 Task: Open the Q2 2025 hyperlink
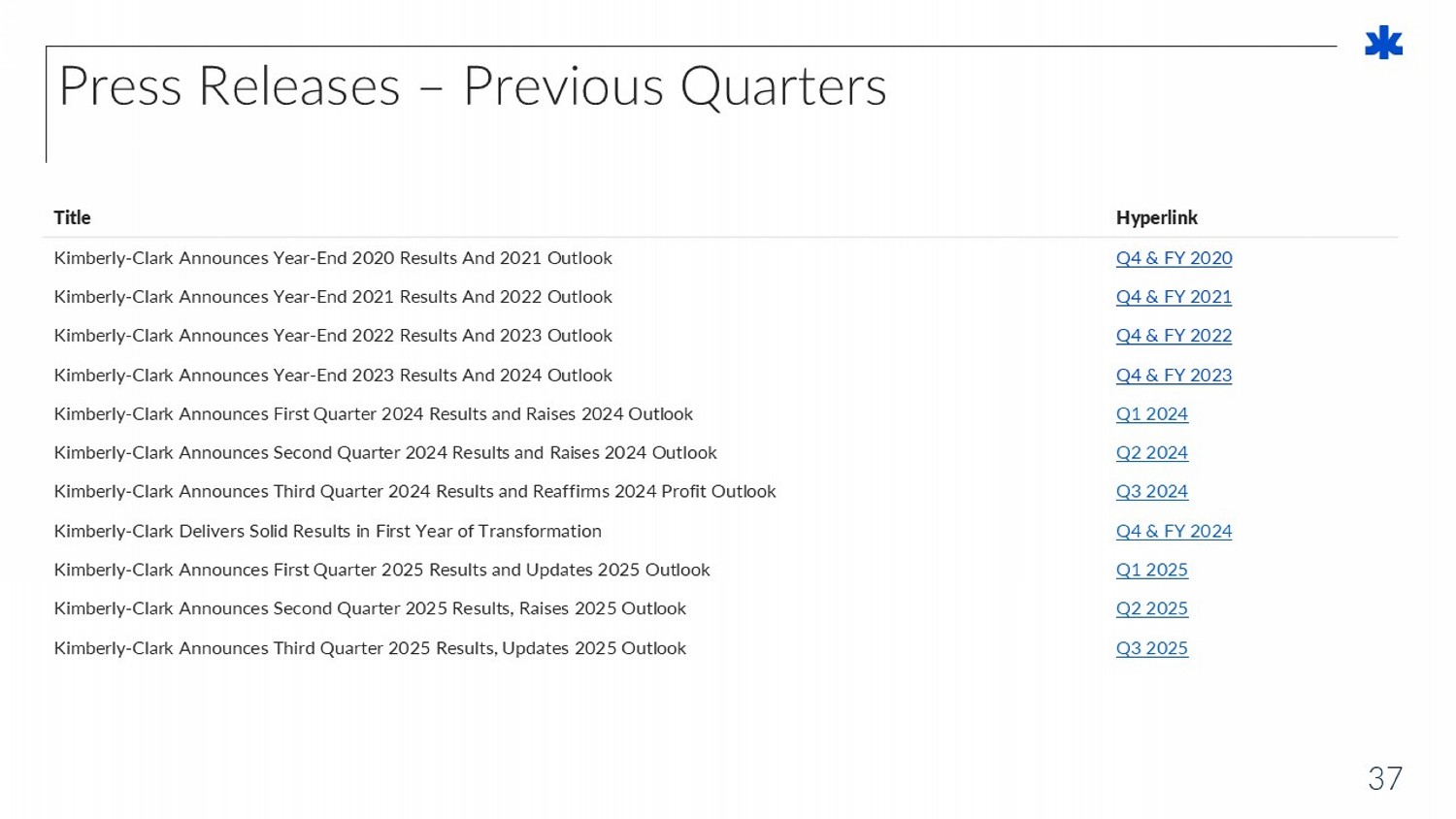click(1151, 609)
